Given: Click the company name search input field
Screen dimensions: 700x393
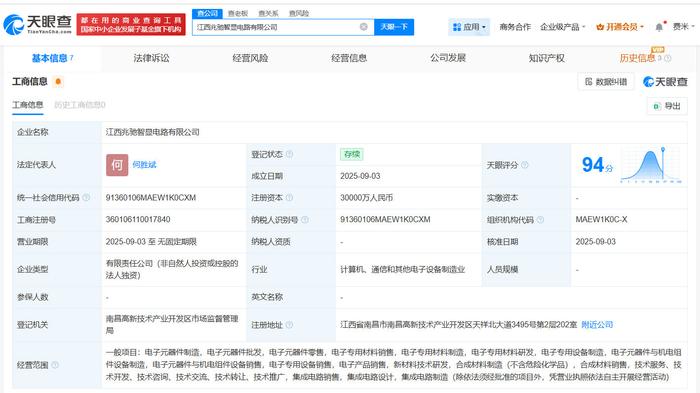Looking at the screenshot, I should pyautogui.click(x=277, y=27).
